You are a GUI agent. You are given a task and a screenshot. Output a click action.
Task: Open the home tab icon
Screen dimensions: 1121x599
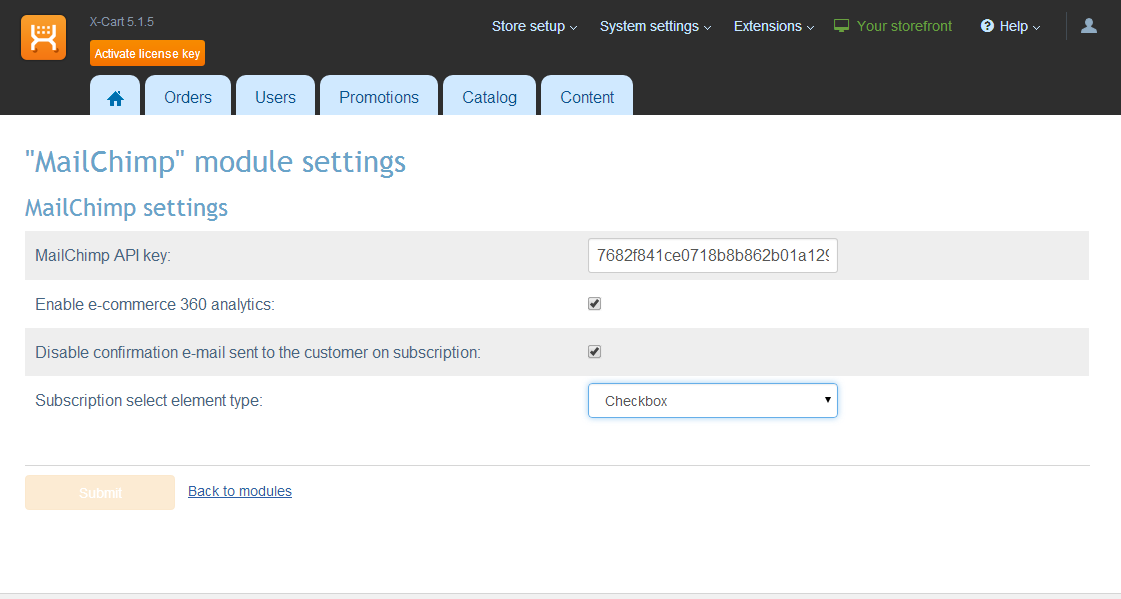[x=115, y=98]
